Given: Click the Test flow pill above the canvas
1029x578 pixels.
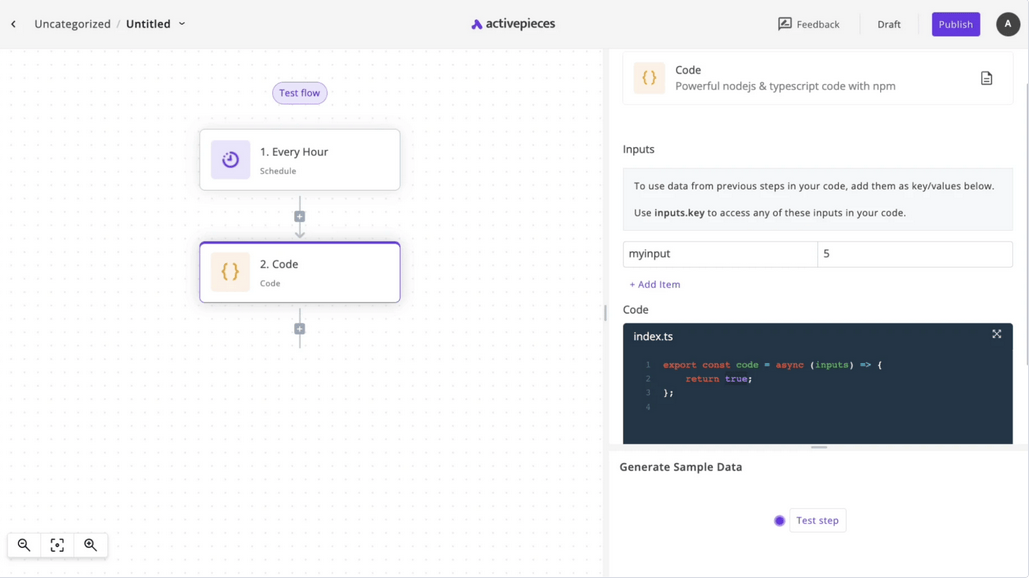Looking at the screenshot, I should point(299,92).
